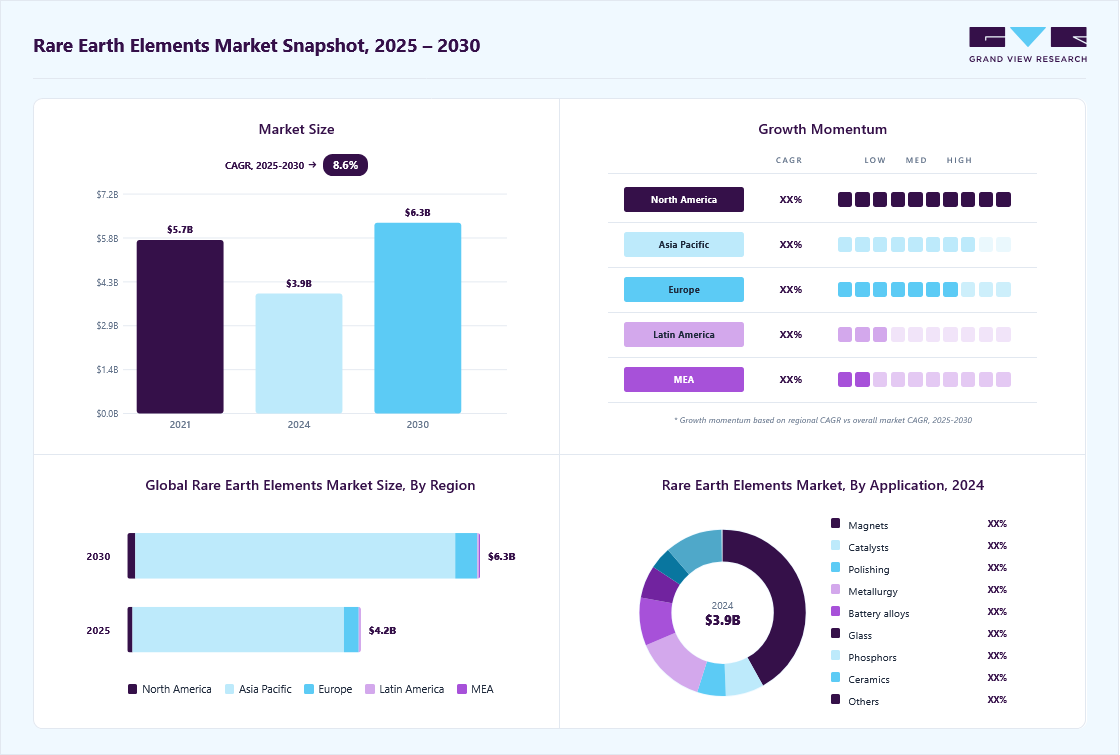This screenshot has height=755, width=1120.
Task: Click the $3.9B value in the donut center
Action: [722, 620]
